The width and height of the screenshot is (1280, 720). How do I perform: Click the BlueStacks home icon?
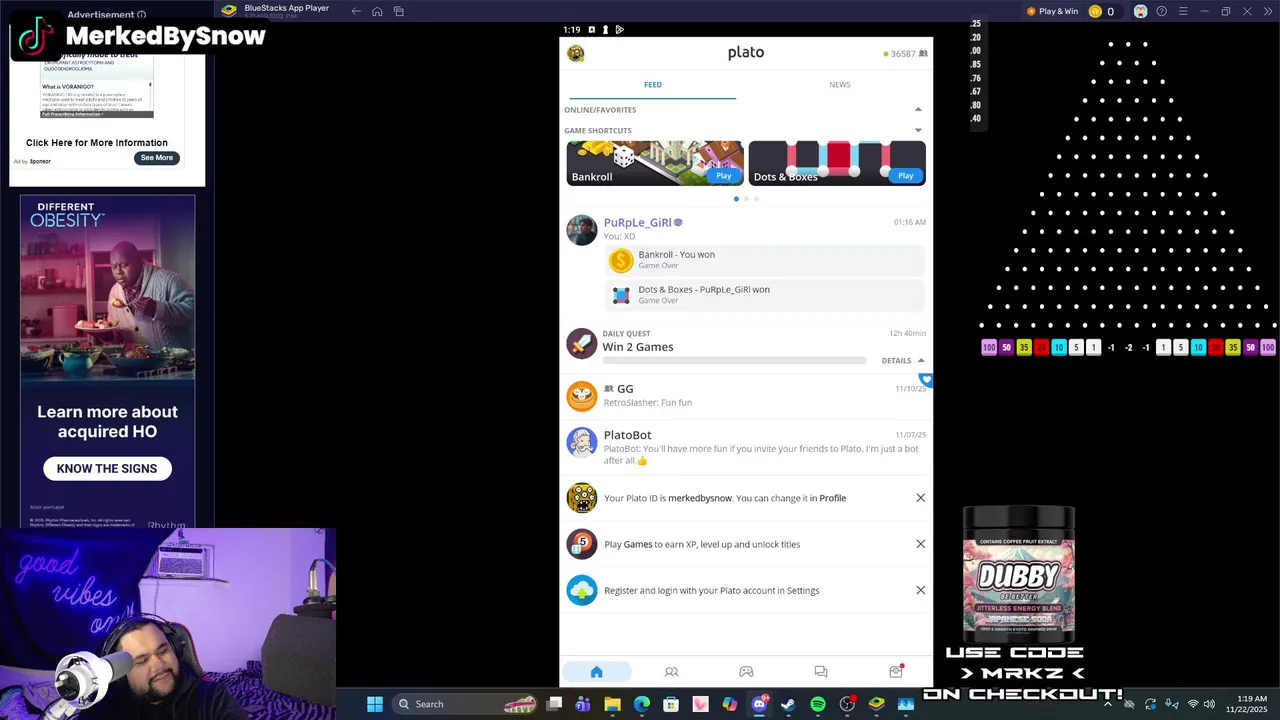point(377,11)
